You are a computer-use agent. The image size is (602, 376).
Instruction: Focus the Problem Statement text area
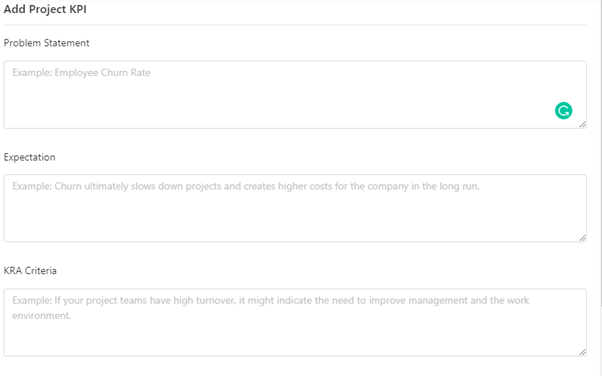click(x=295, y=94)
